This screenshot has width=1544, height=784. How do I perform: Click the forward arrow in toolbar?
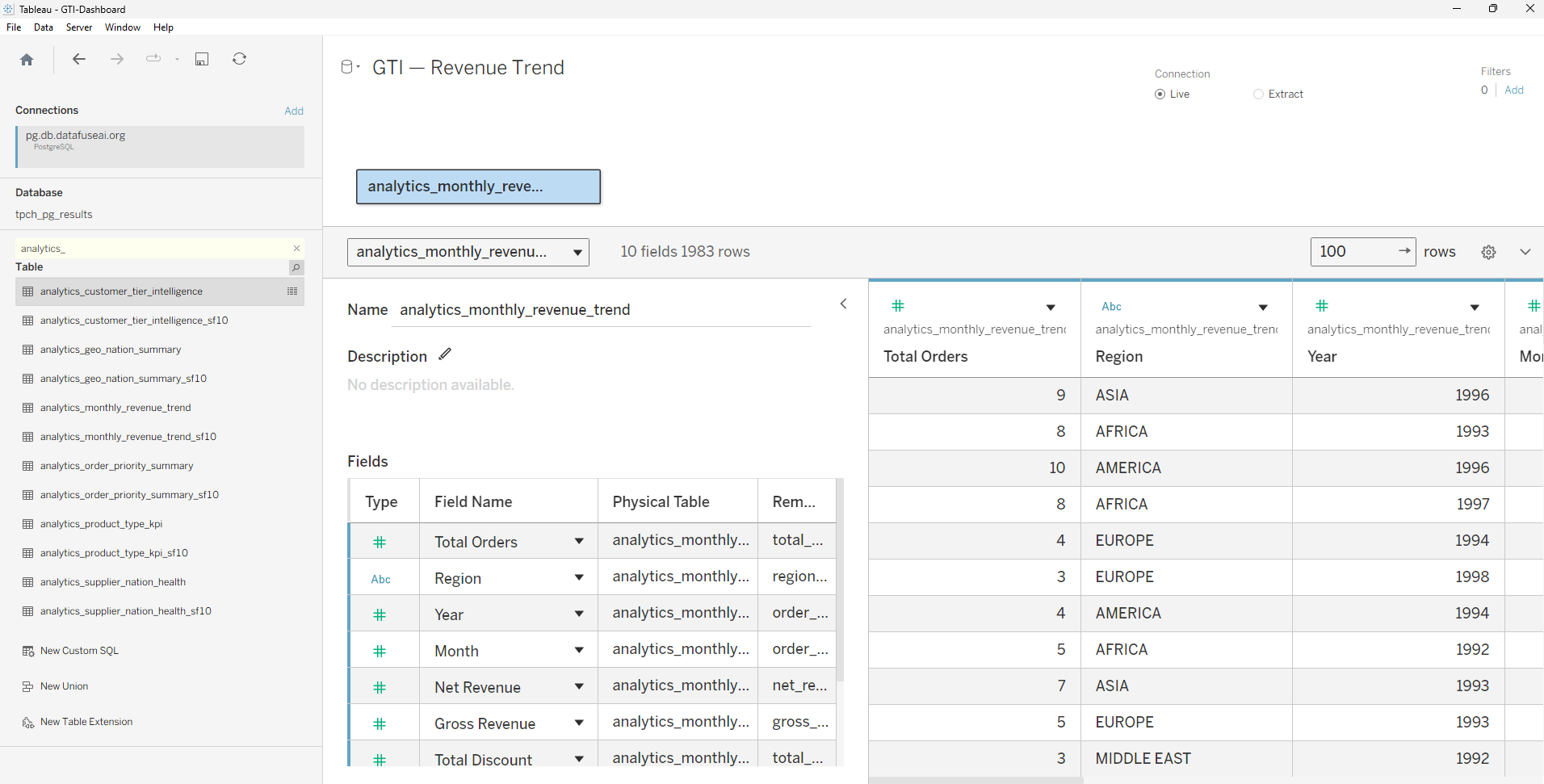click(117, 59)
